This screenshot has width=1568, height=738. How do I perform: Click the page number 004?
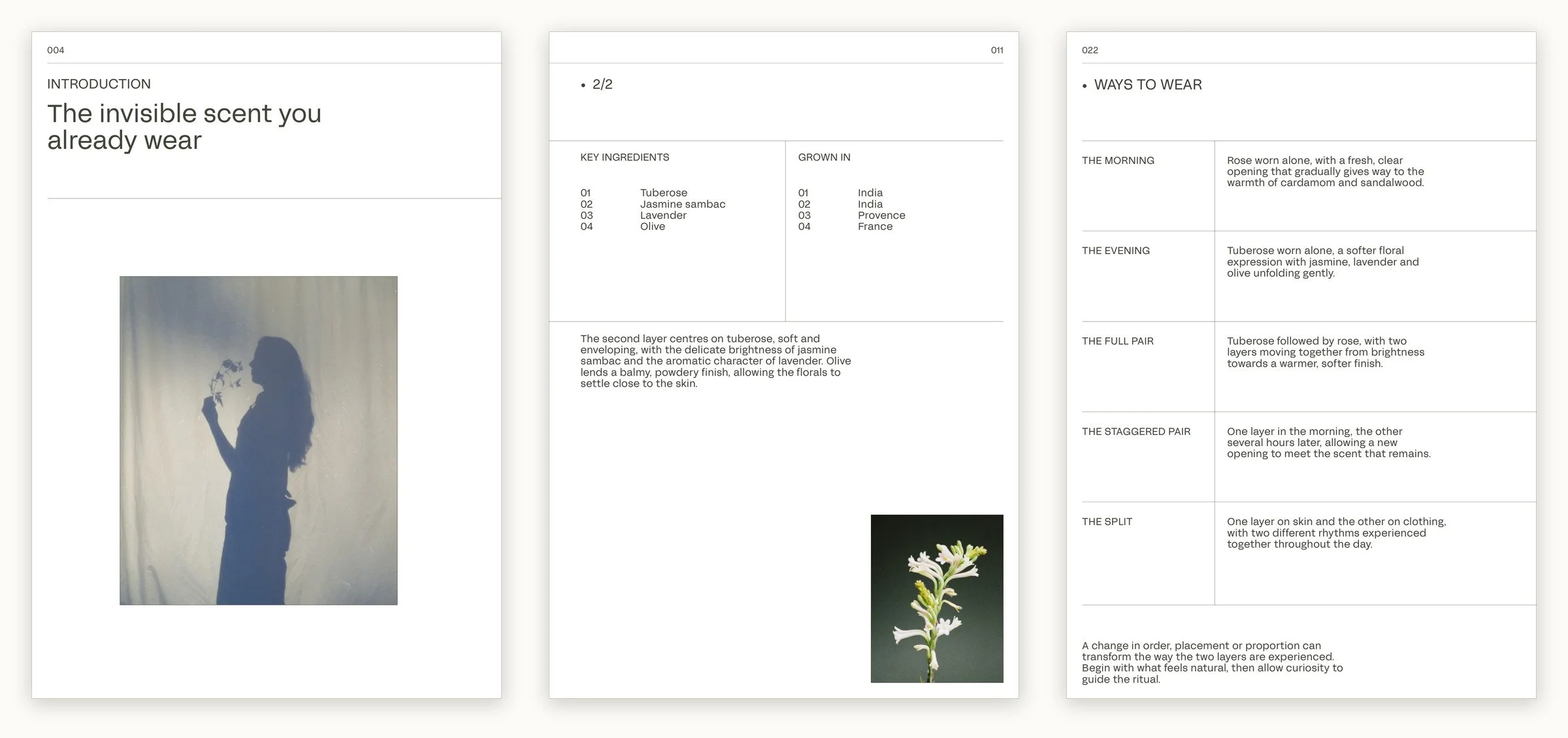pyautogui.click(x=56, y=50)
